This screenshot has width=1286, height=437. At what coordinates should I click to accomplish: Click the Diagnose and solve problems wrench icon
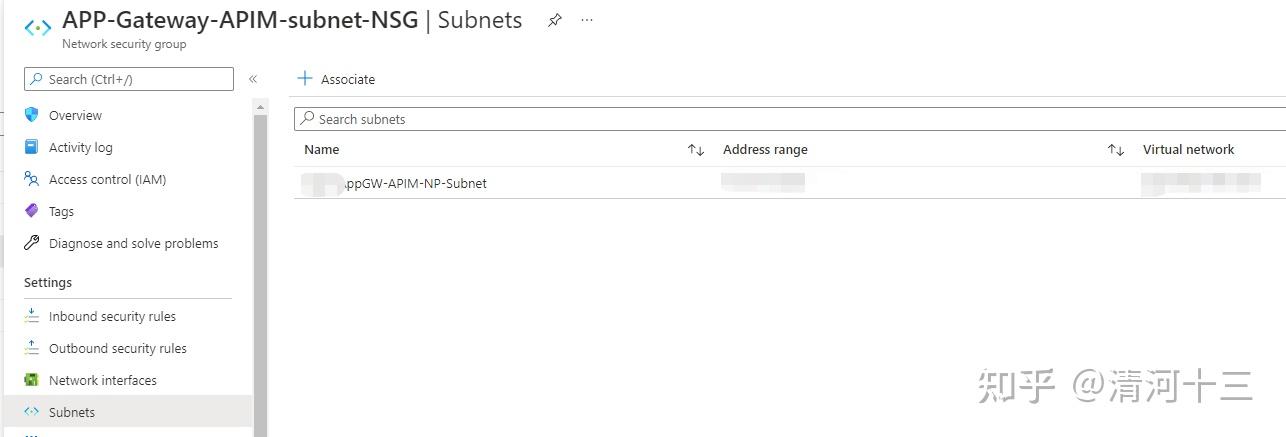32,243
